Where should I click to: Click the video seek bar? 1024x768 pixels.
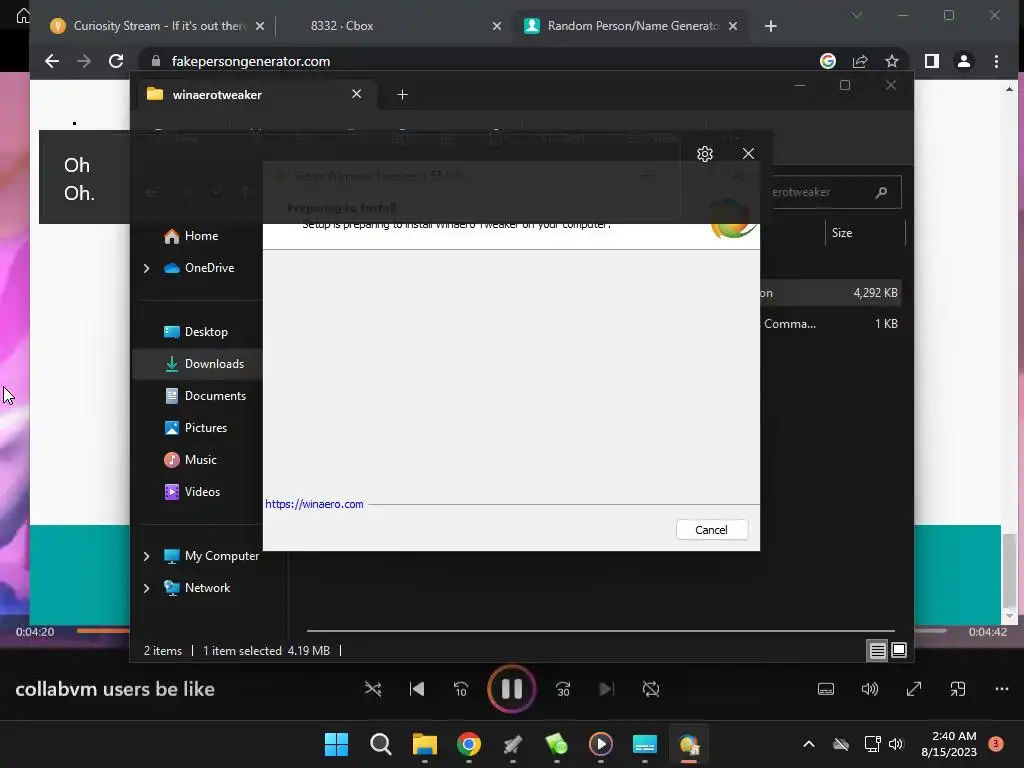[511, 631]
